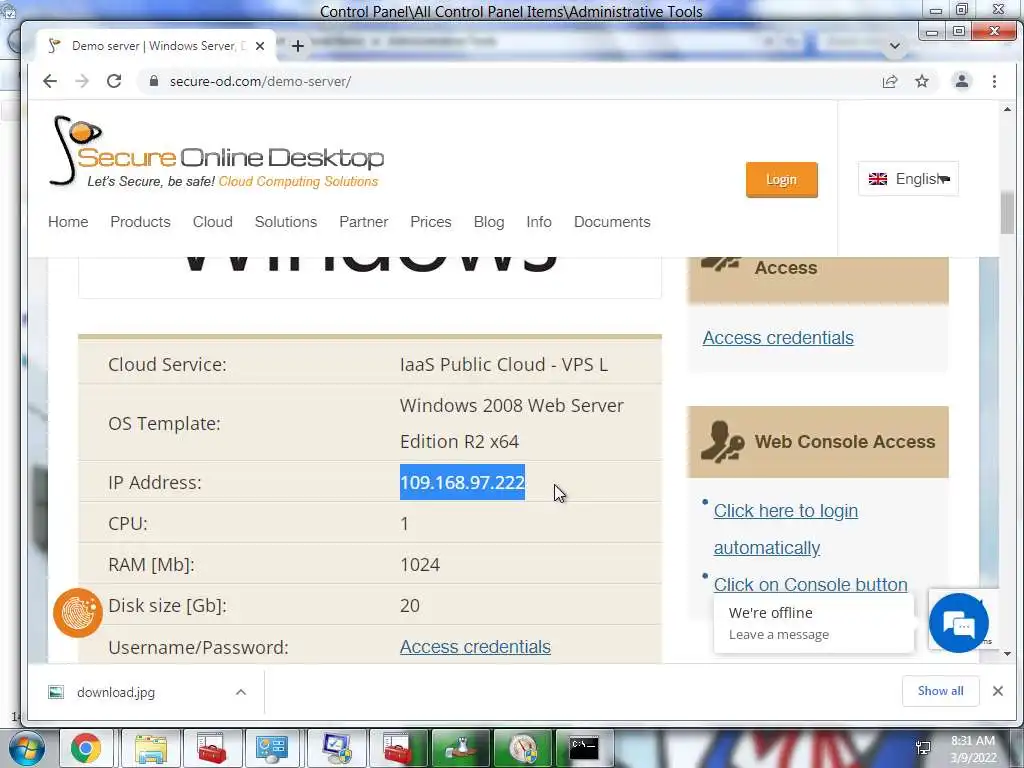Open the Blog menu item
The image size is (1024, 768).
click(489, 222)
